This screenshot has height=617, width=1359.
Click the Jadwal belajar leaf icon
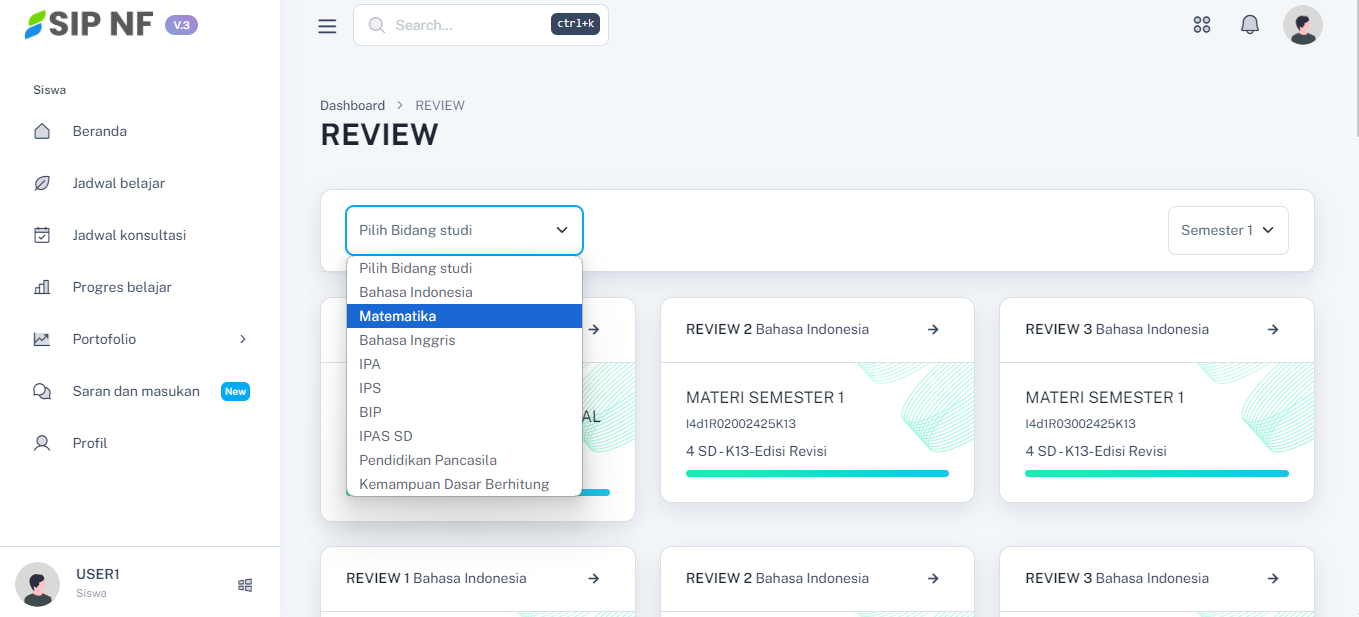42,183
